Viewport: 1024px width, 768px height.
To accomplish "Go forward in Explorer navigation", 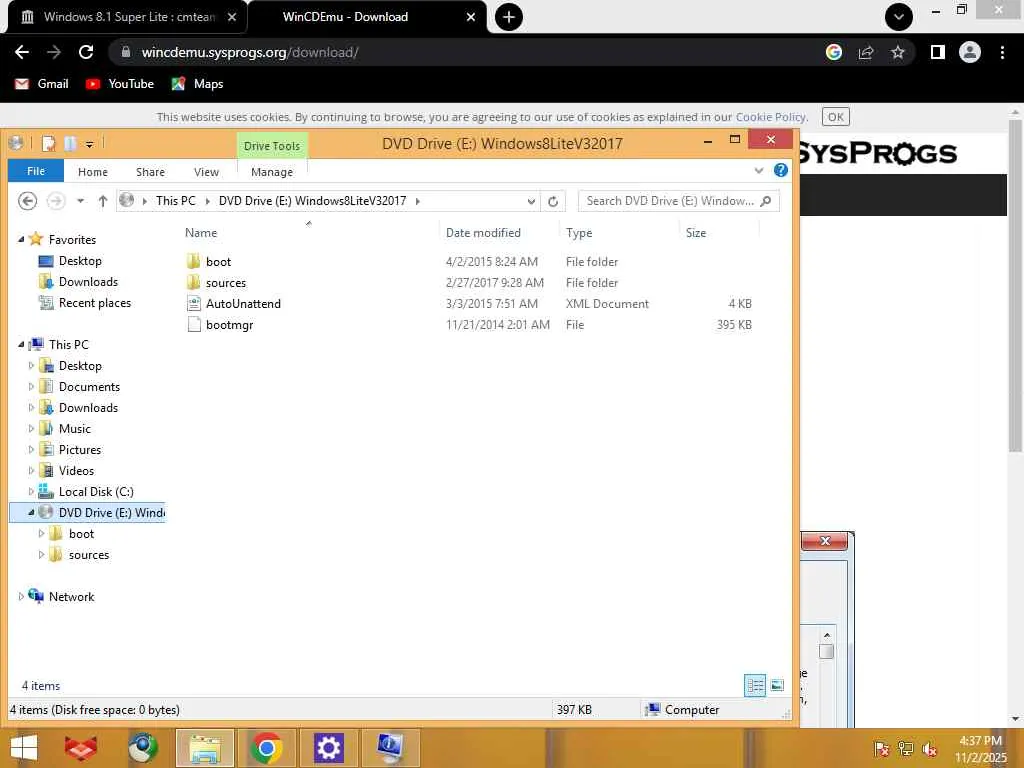I will click(56, 200).
